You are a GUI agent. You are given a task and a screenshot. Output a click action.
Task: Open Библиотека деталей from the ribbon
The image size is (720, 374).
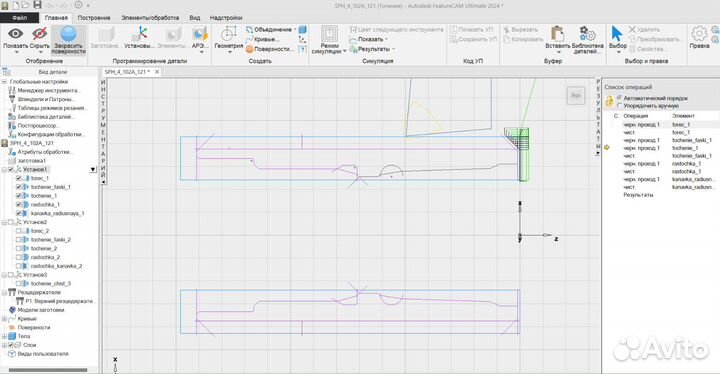[587, 40]
